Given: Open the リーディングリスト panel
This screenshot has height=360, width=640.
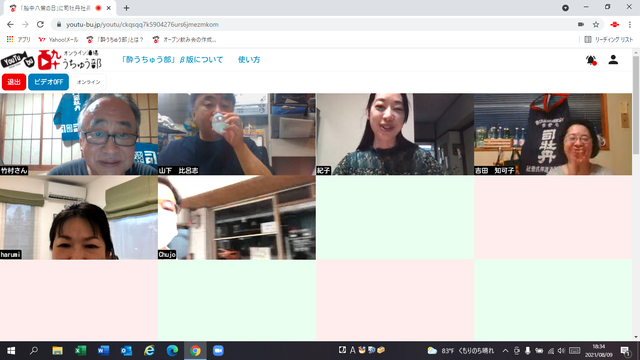Looking at the screenshot, I should [609, 40].
